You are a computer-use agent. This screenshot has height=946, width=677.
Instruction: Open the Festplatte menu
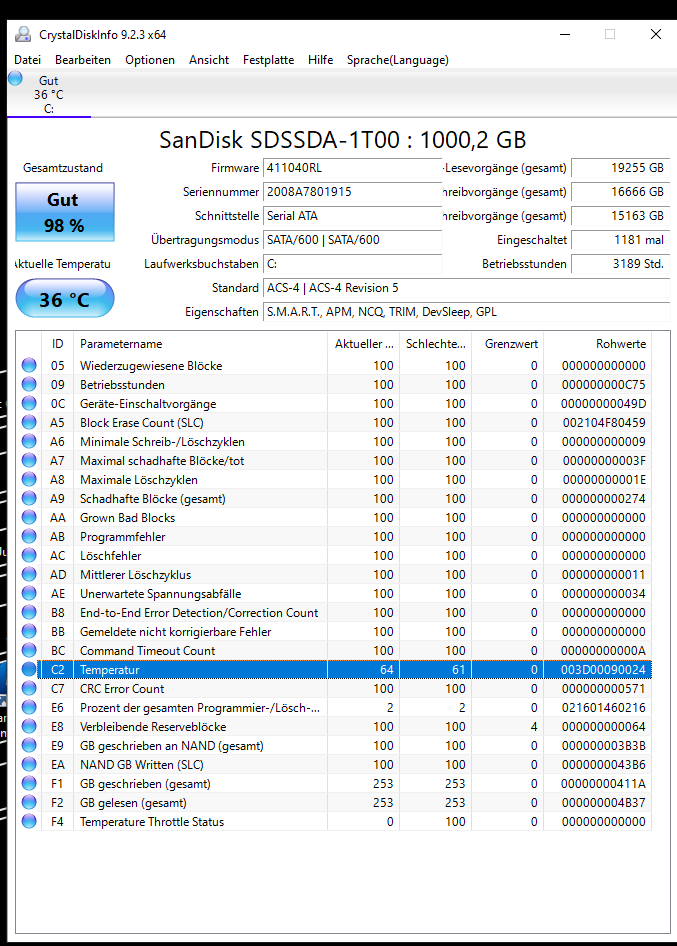tap(269, 60)
